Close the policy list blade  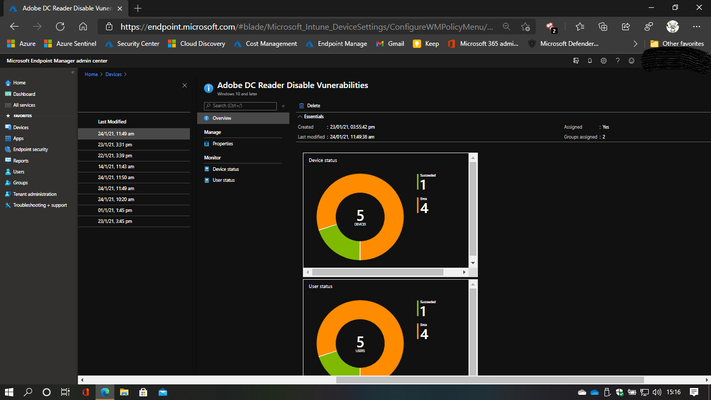click(185, 85)
